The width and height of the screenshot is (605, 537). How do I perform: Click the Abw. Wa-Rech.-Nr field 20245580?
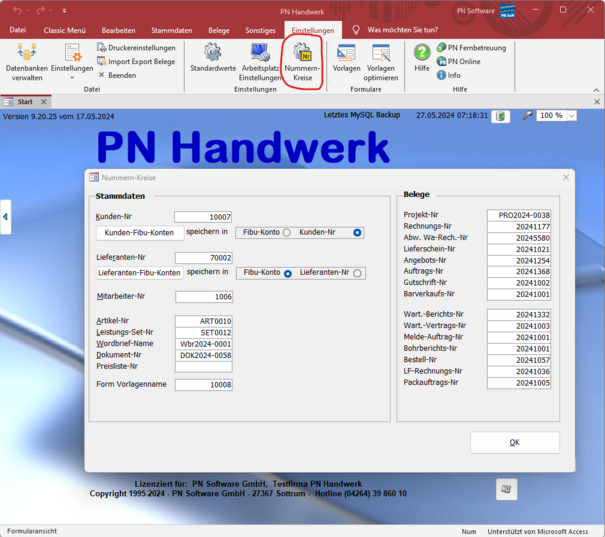coord(519,238)
